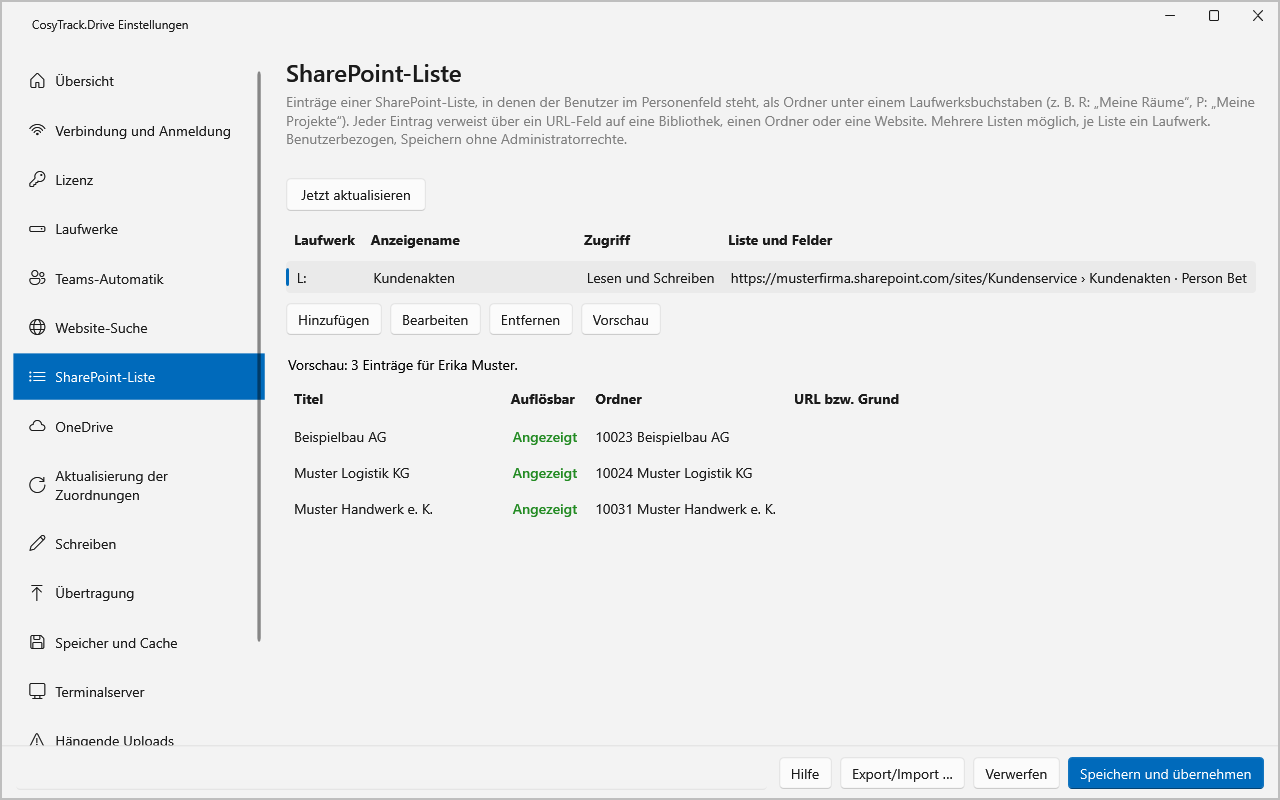This screenshot has width=1280, height=800.
Task: Remove the entry using Entfernen
Action: coord(530,320)
